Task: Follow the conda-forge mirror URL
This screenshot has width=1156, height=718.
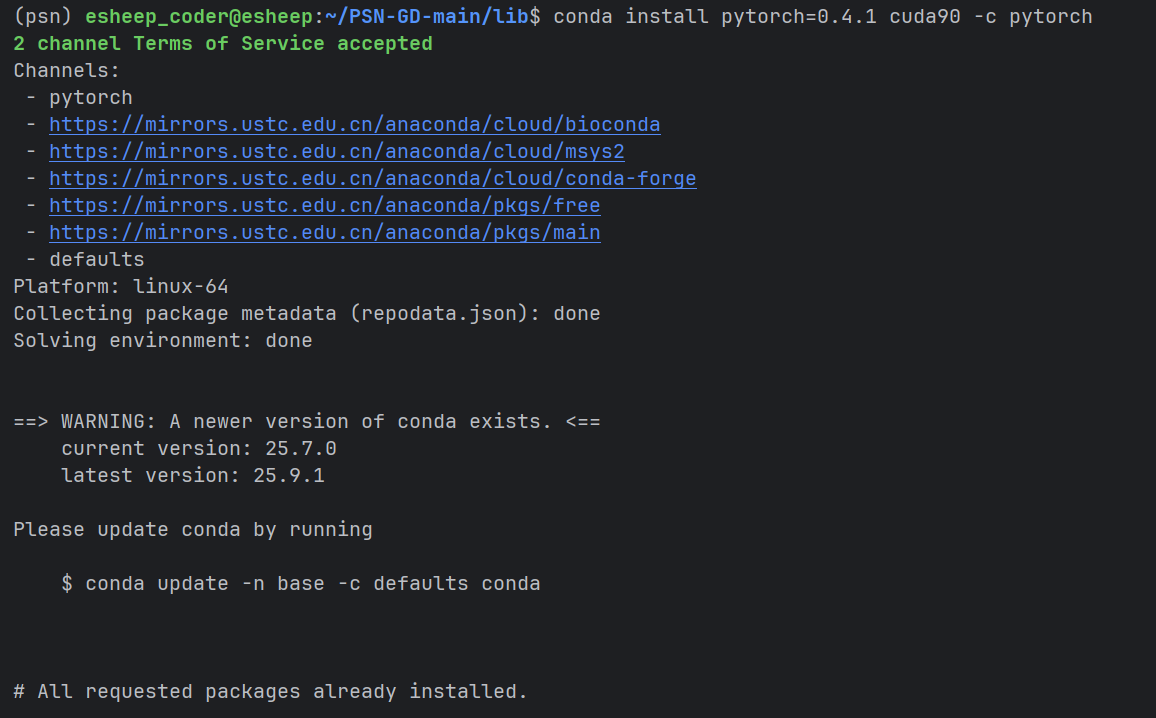Action: coord(372,179)
